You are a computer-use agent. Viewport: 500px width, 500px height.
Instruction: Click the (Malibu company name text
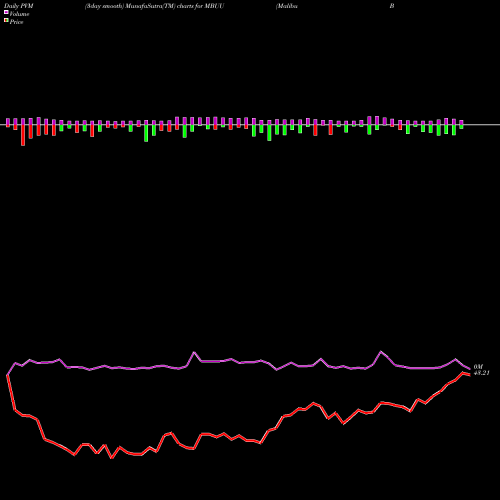point(287,6)
